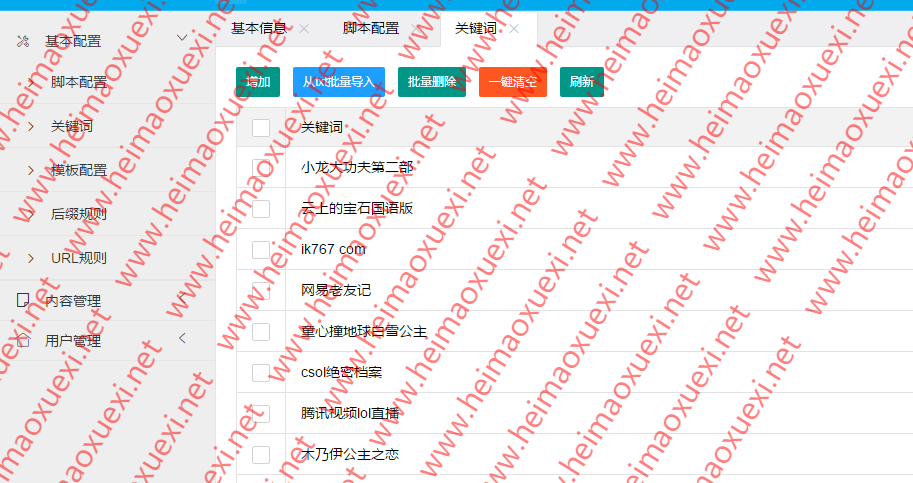Close the 基本信息 tab

(304, 29)
